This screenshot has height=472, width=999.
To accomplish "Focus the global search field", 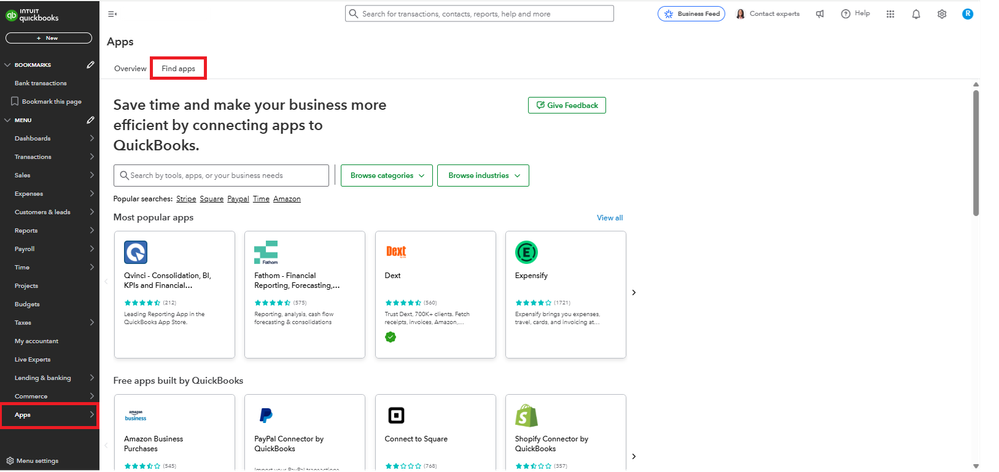I will pyautogui.click(x=480, y=14).
